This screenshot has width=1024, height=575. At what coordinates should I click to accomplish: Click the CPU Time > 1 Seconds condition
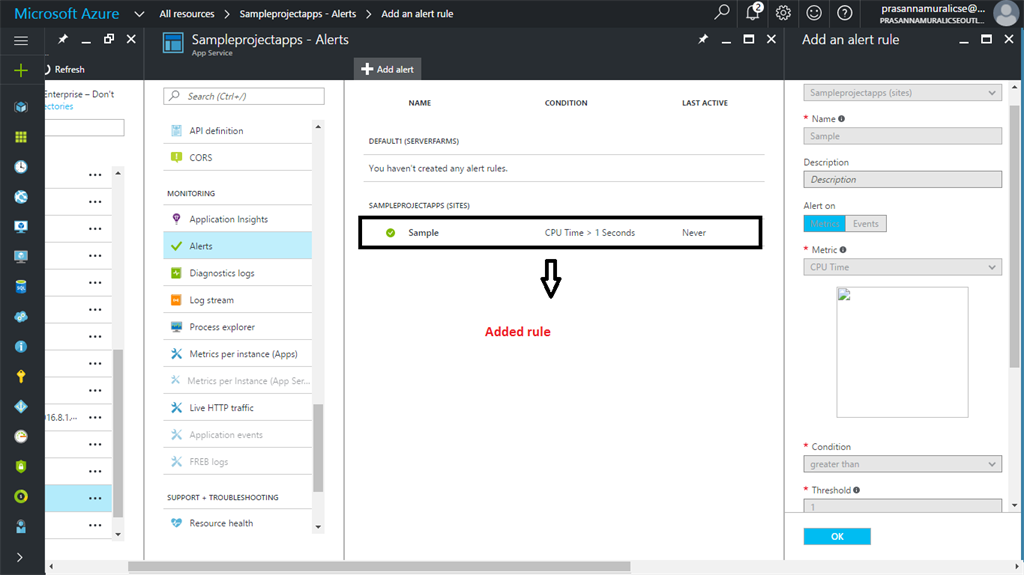[x=590, y=233]
